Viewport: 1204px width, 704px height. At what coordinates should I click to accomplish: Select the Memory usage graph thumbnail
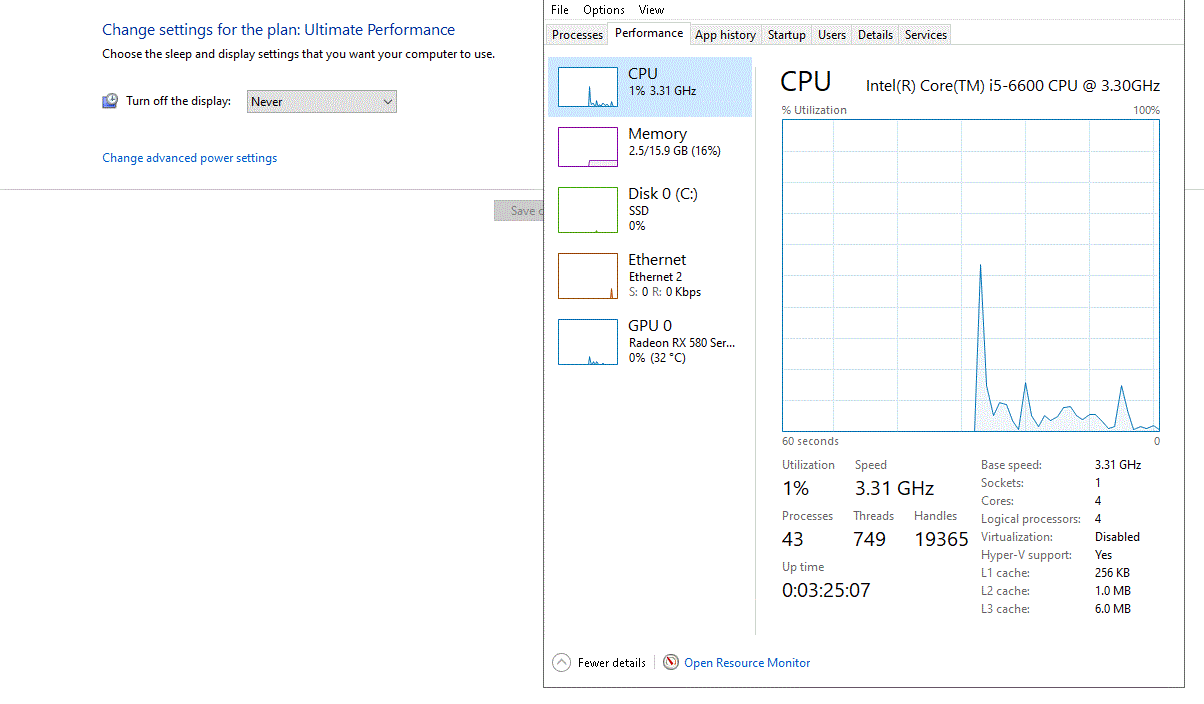[x=587, y=147]
